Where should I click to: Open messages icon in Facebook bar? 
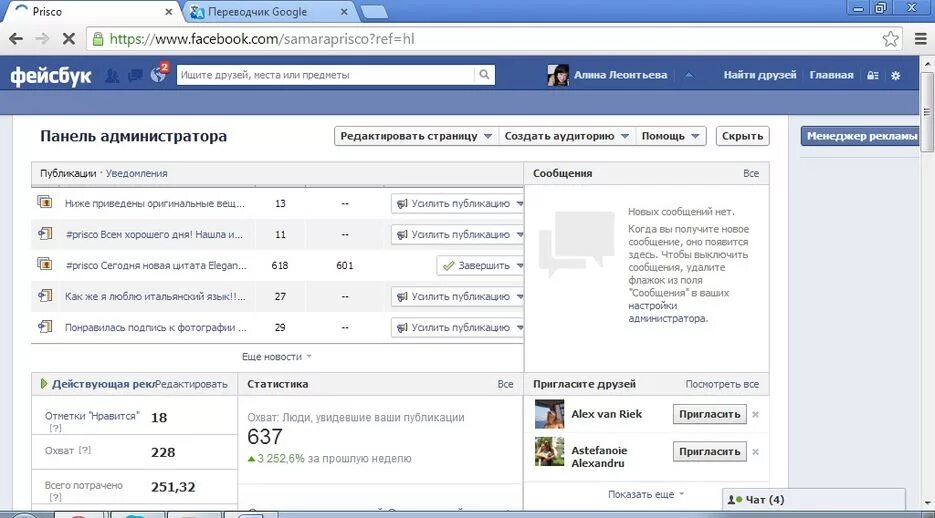(x=135, y=75)
